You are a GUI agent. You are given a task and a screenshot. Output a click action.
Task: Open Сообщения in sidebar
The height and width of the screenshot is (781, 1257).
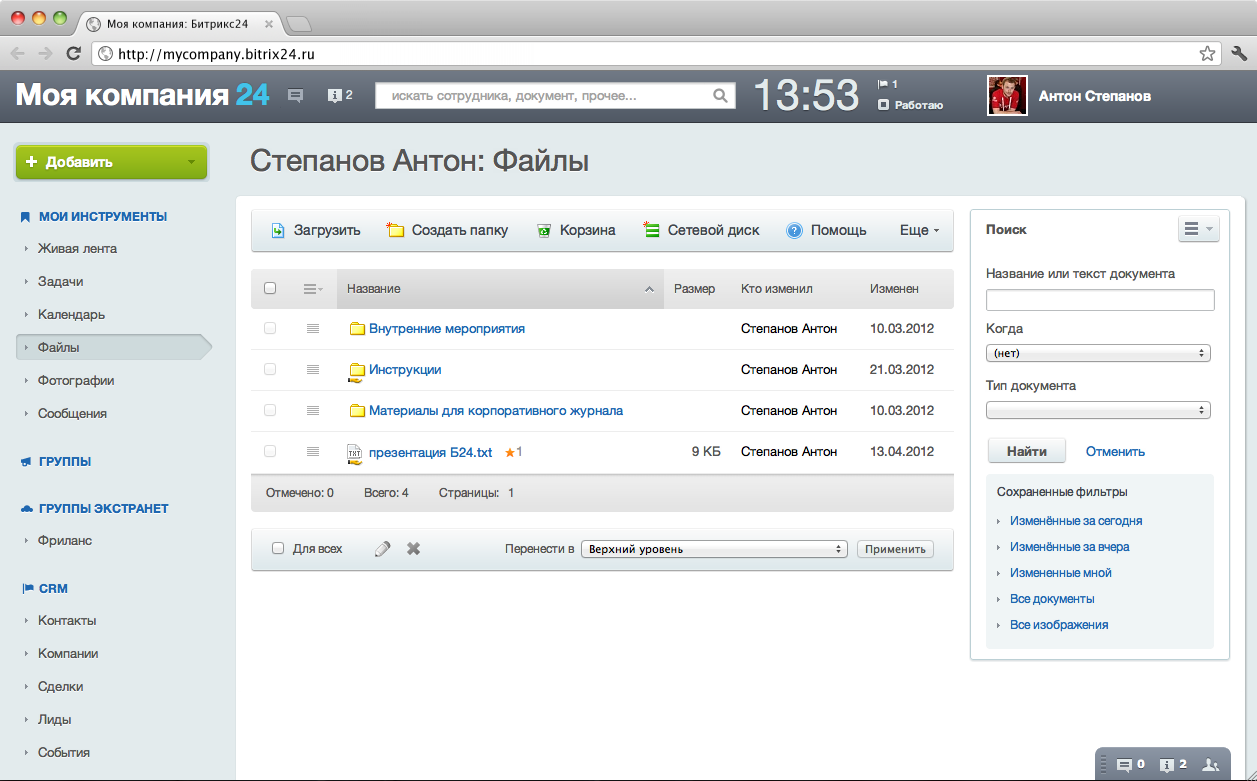(x=72, y=414)
